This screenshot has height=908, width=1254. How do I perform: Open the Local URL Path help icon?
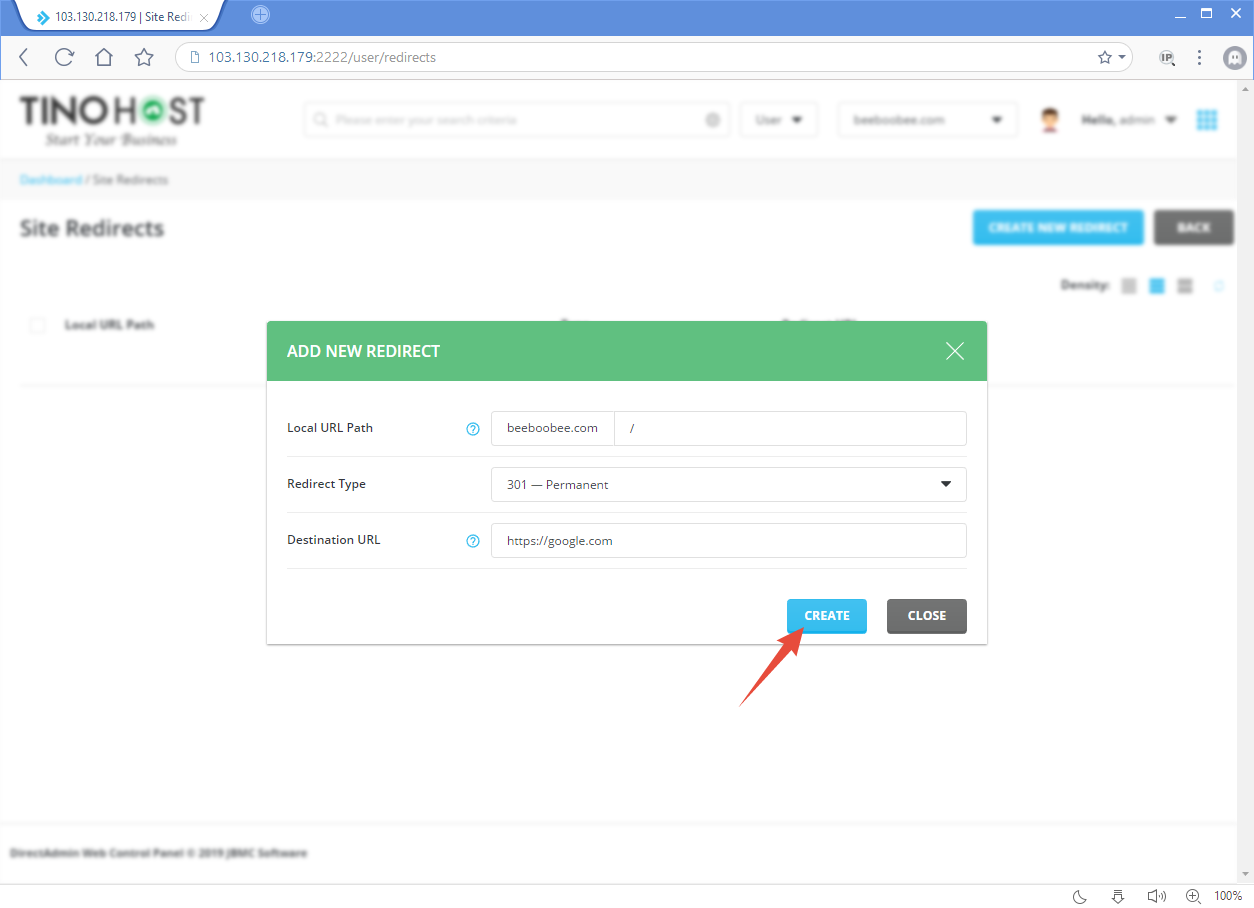(472, 428)
